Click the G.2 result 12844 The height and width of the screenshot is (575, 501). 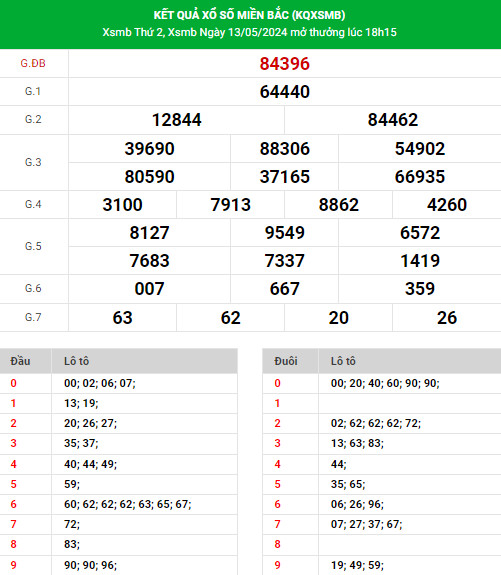coord(176,120)
